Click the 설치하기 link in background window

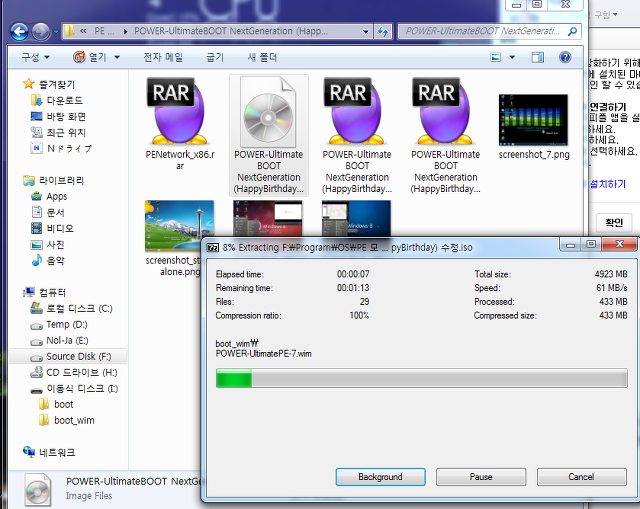point(608,184)
